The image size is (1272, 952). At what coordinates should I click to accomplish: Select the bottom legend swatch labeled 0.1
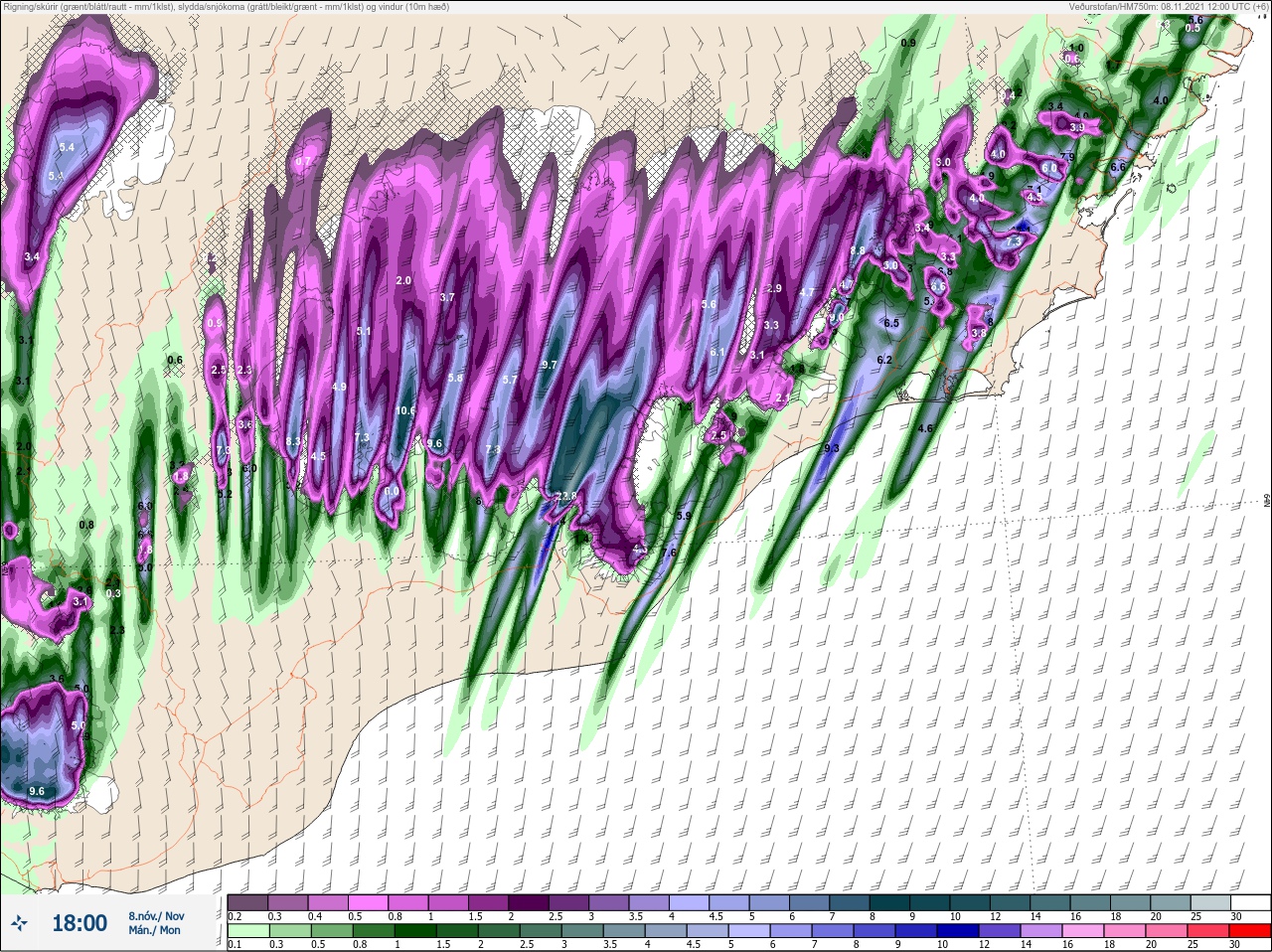click(x=247, y=931)
